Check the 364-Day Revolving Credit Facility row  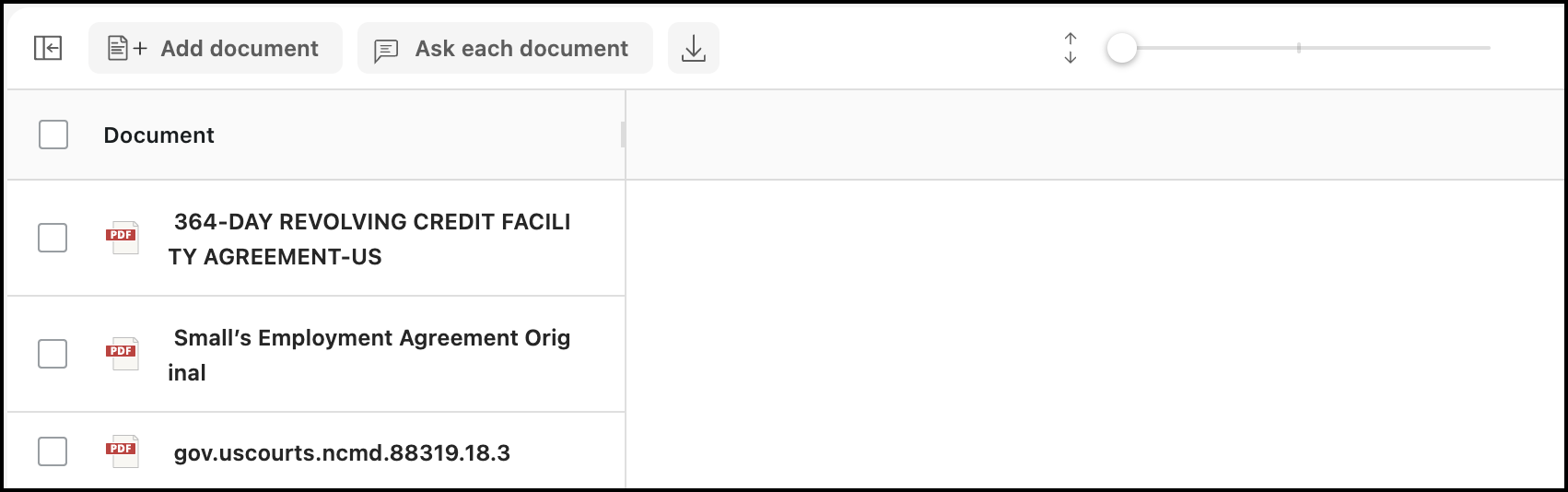(53, 238)
